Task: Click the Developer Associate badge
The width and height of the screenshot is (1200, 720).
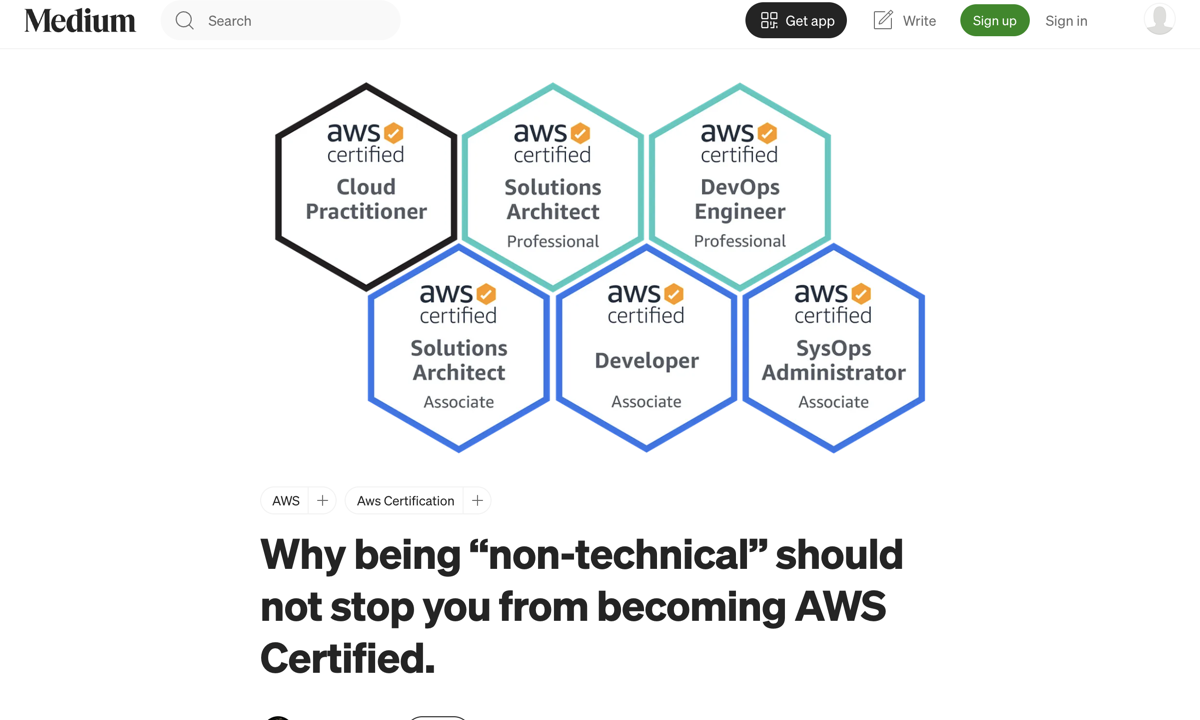Action: click(646, 348)
